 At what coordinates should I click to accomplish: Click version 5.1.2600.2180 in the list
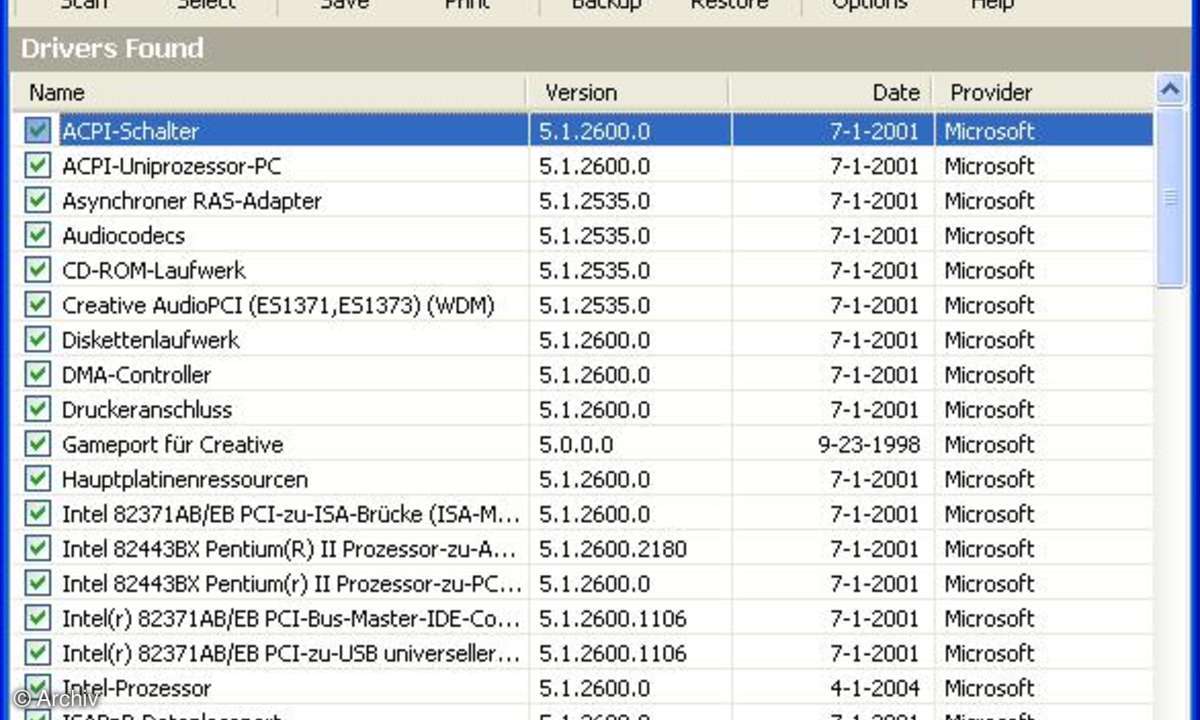pos(613,549)
